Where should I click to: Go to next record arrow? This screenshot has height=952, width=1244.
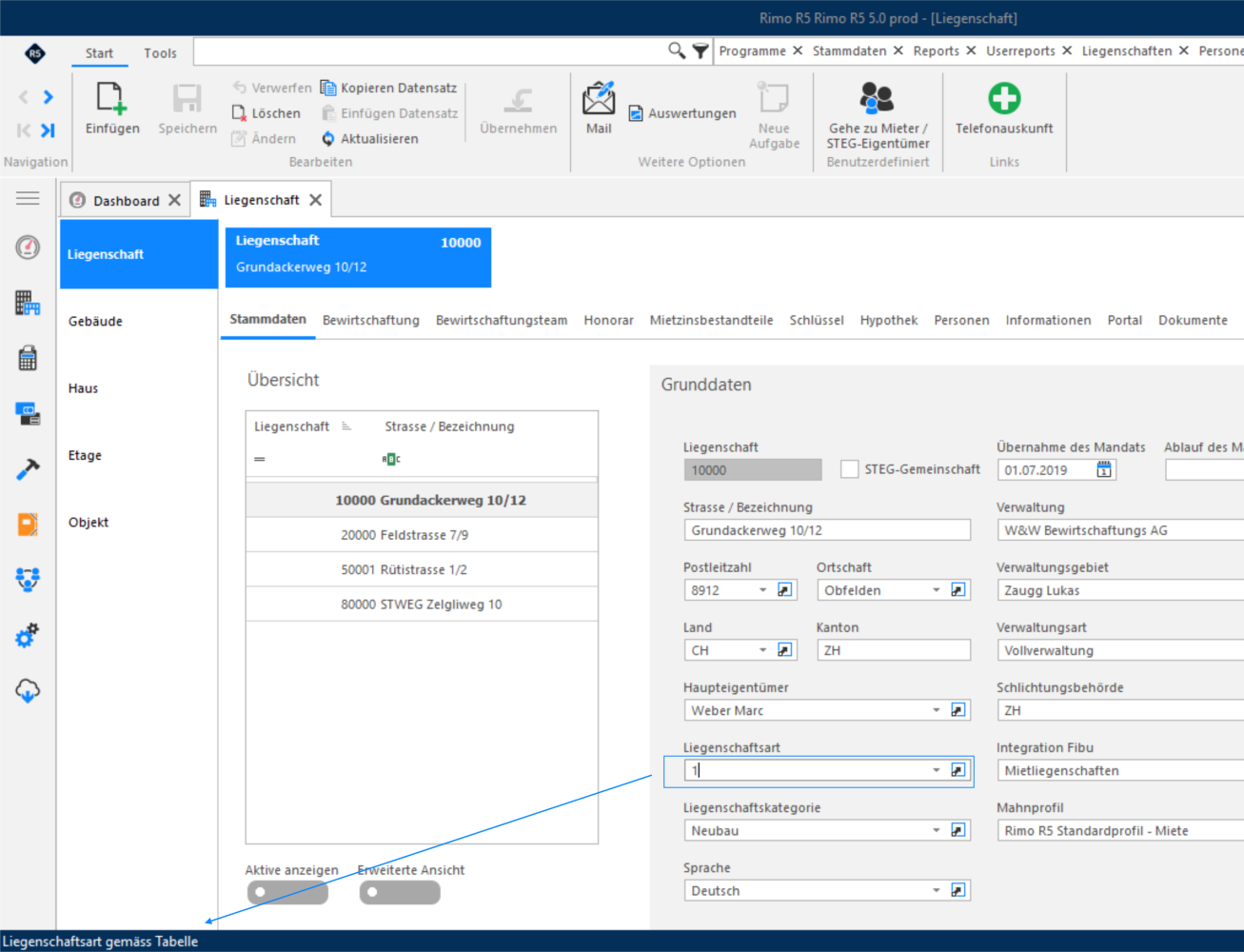(48, 97)
